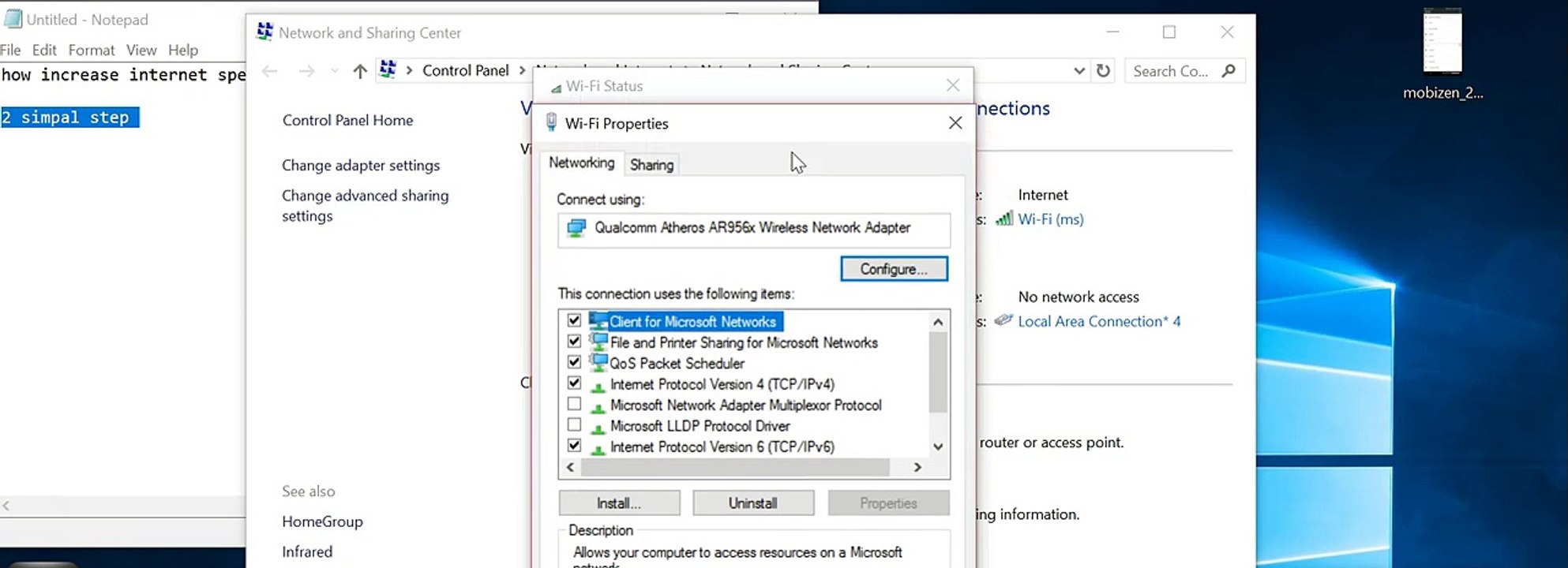
Task: Click the items list scroll left arrow
Action: coord(570,467)
